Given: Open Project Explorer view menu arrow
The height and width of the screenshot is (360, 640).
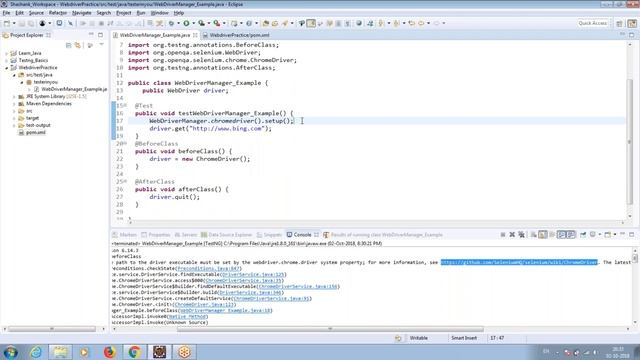Looking at the screenshot, I should pyautogui.click(x=102, y=45).
